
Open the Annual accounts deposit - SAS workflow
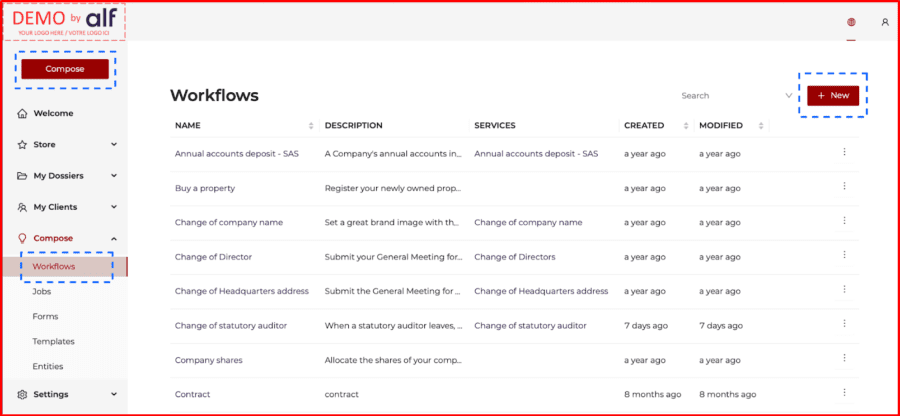point(236,154)
